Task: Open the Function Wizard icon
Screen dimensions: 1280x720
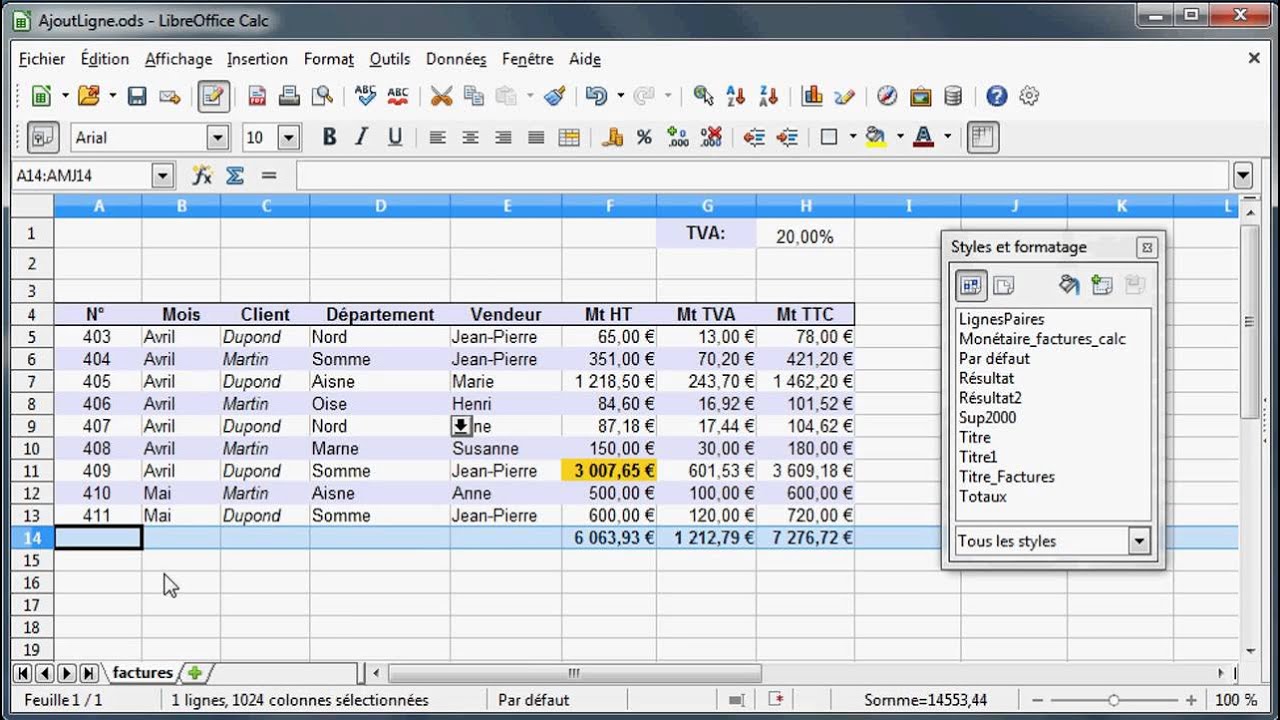Action: click(202, 176)
